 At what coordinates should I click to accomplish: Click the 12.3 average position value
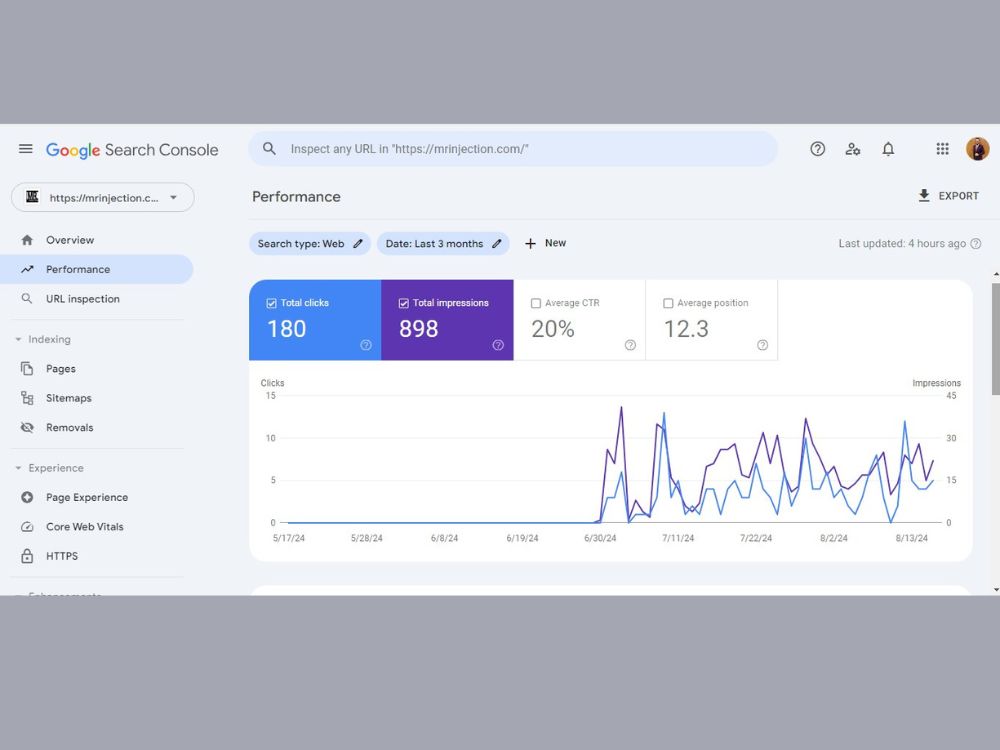(x=686, y=329)
